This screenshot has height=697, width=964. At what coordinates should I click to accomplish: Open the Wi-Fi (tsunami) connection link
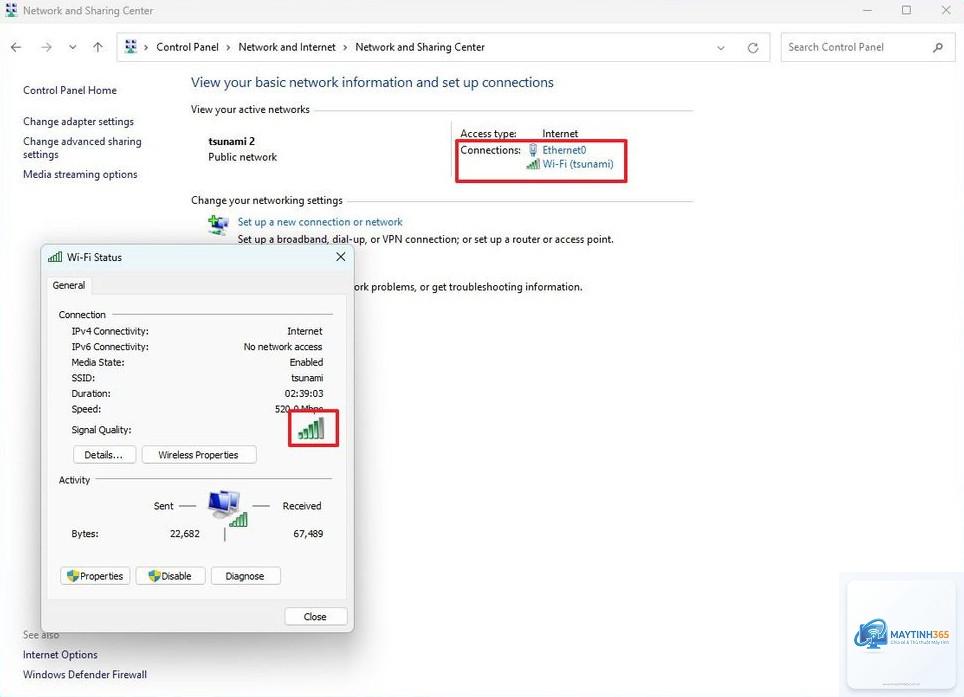(577, 164)
